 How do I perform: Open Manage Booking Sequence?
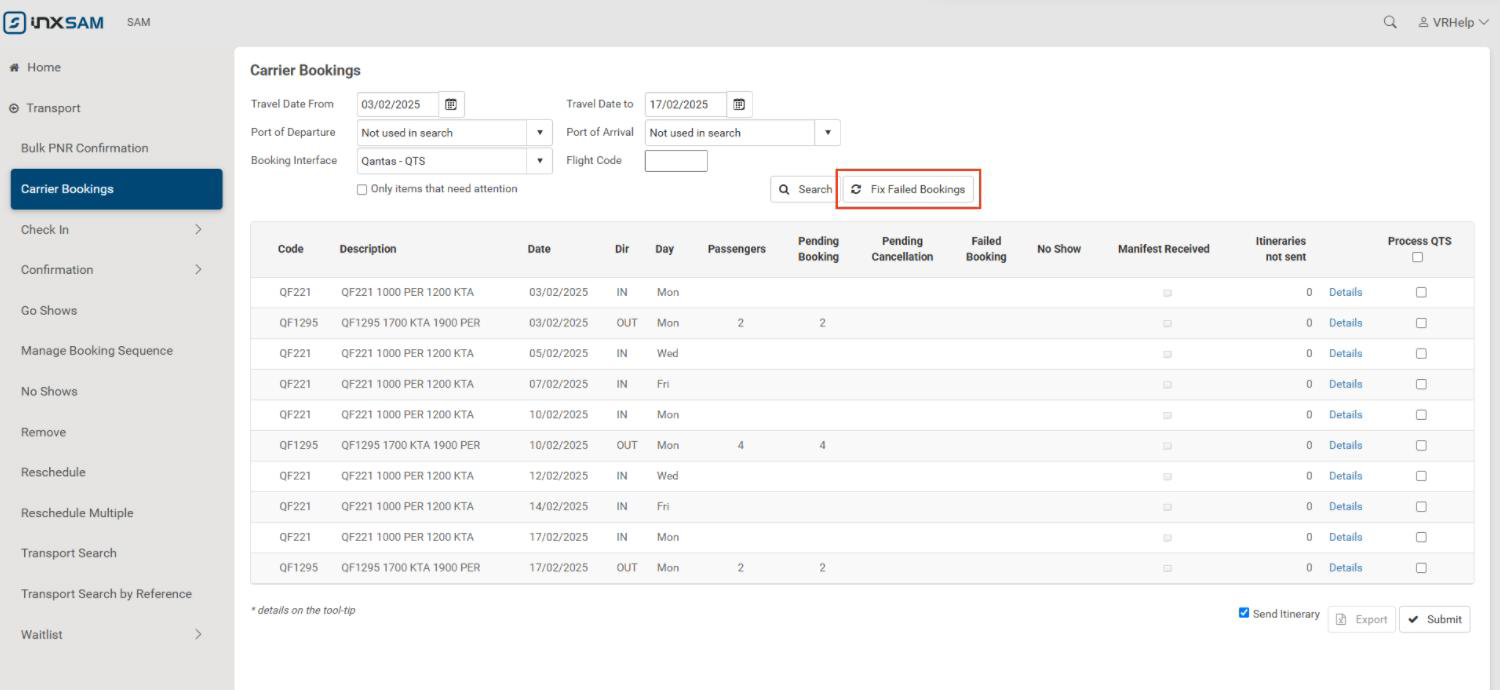(97, 350)
